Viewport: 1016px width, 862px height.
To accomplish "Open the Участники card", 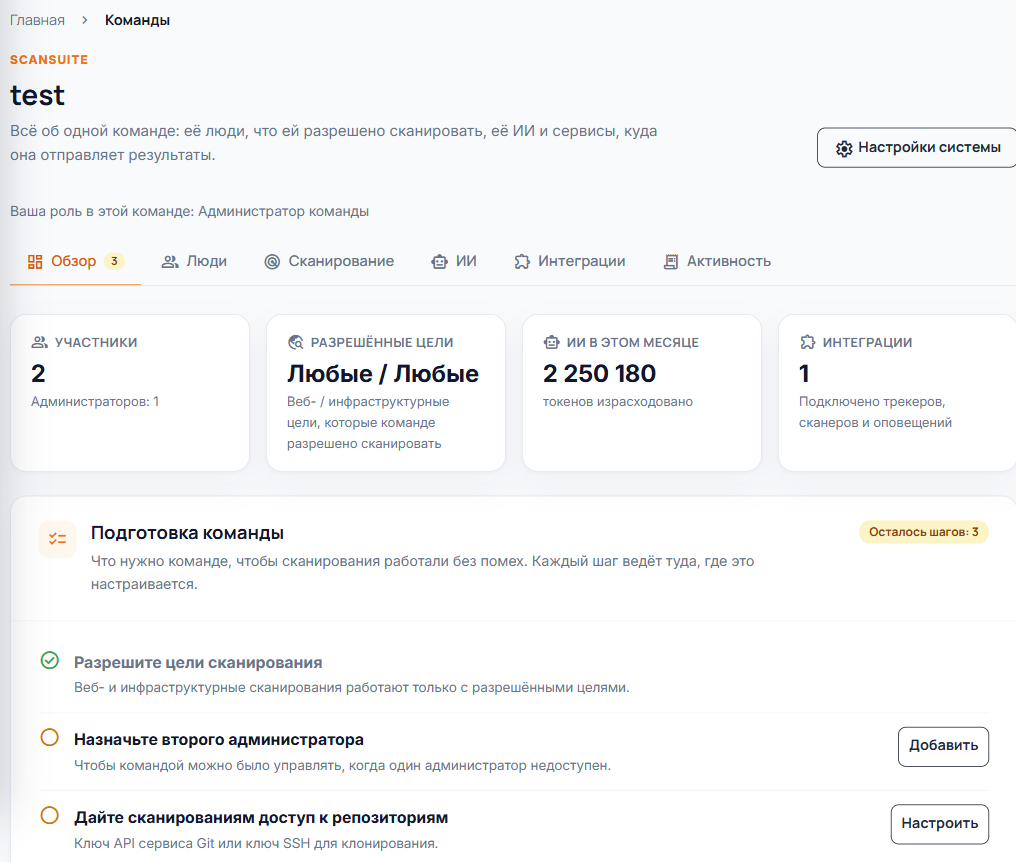I will pos(130,393).
